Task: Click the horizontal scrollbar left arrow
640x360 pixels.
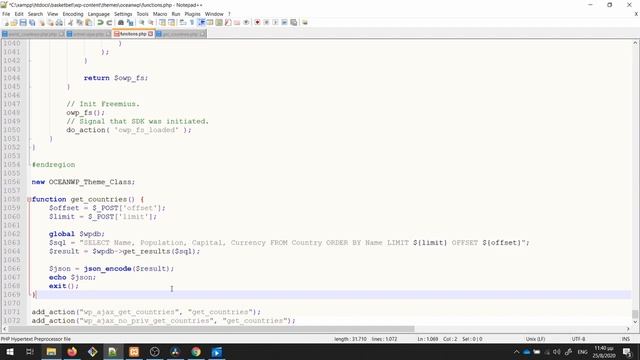Action: pos(4,329)
